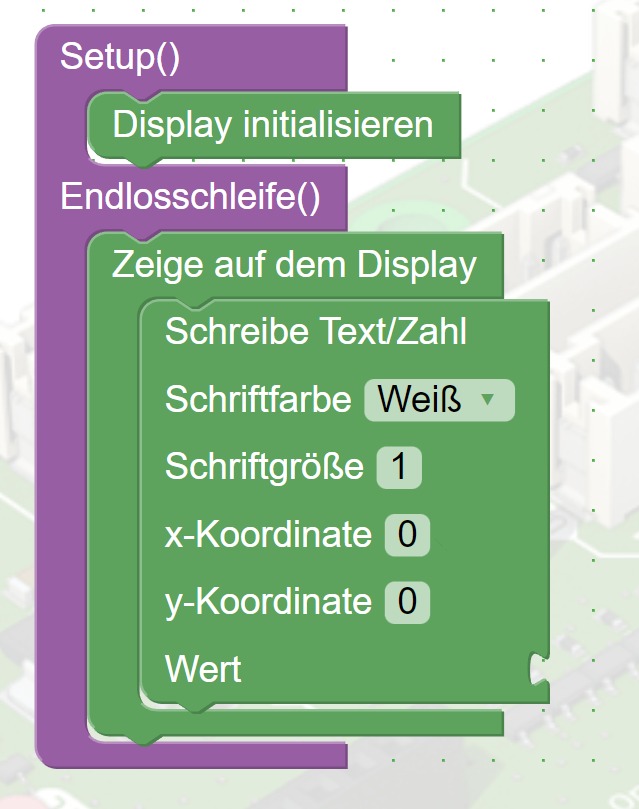Click the purple block's left spine
This screenshot has height=809, width=639.
tap(60, 450)
